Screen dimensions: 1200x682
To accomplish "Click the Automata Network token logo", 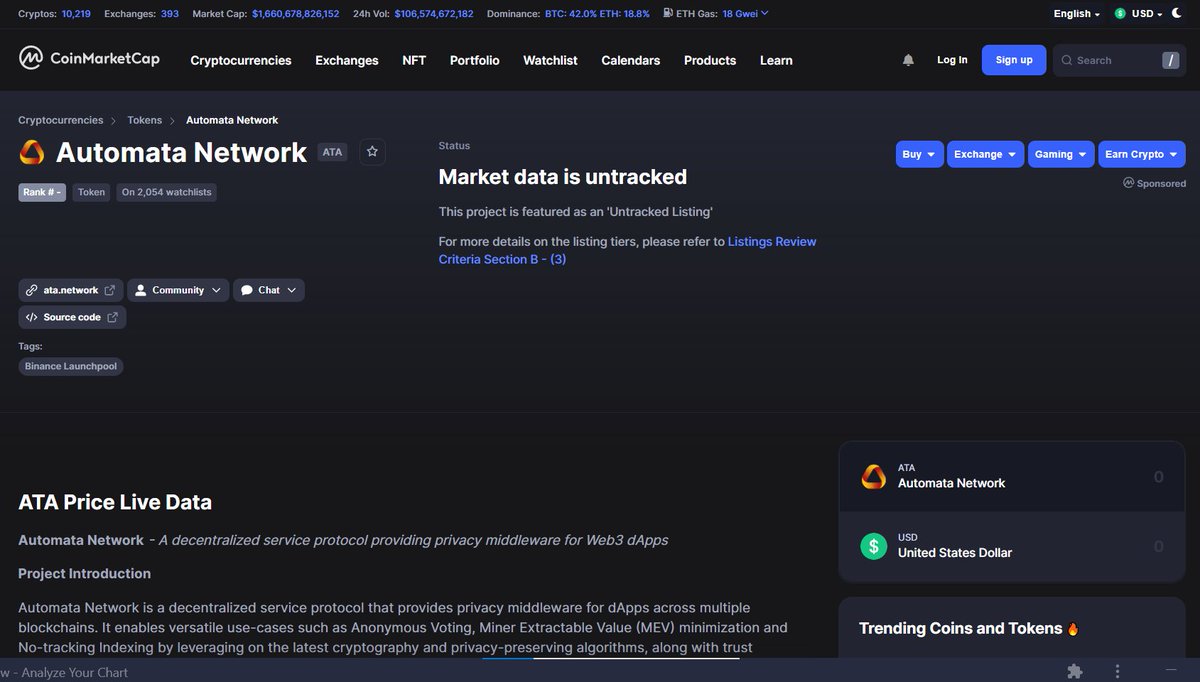I will click(32, 152).
